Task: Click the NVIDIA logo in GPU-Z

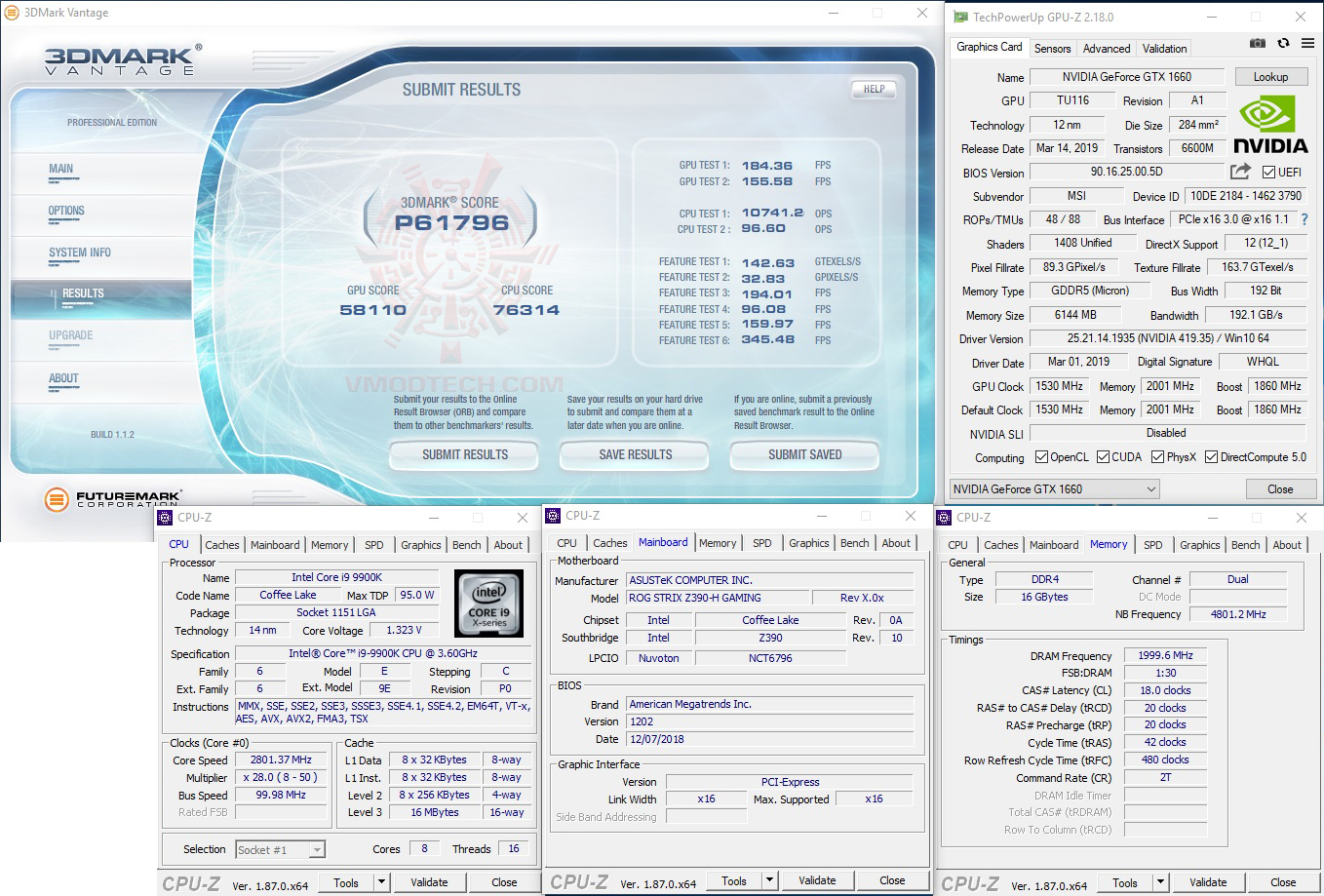Action: [1270, 124]
